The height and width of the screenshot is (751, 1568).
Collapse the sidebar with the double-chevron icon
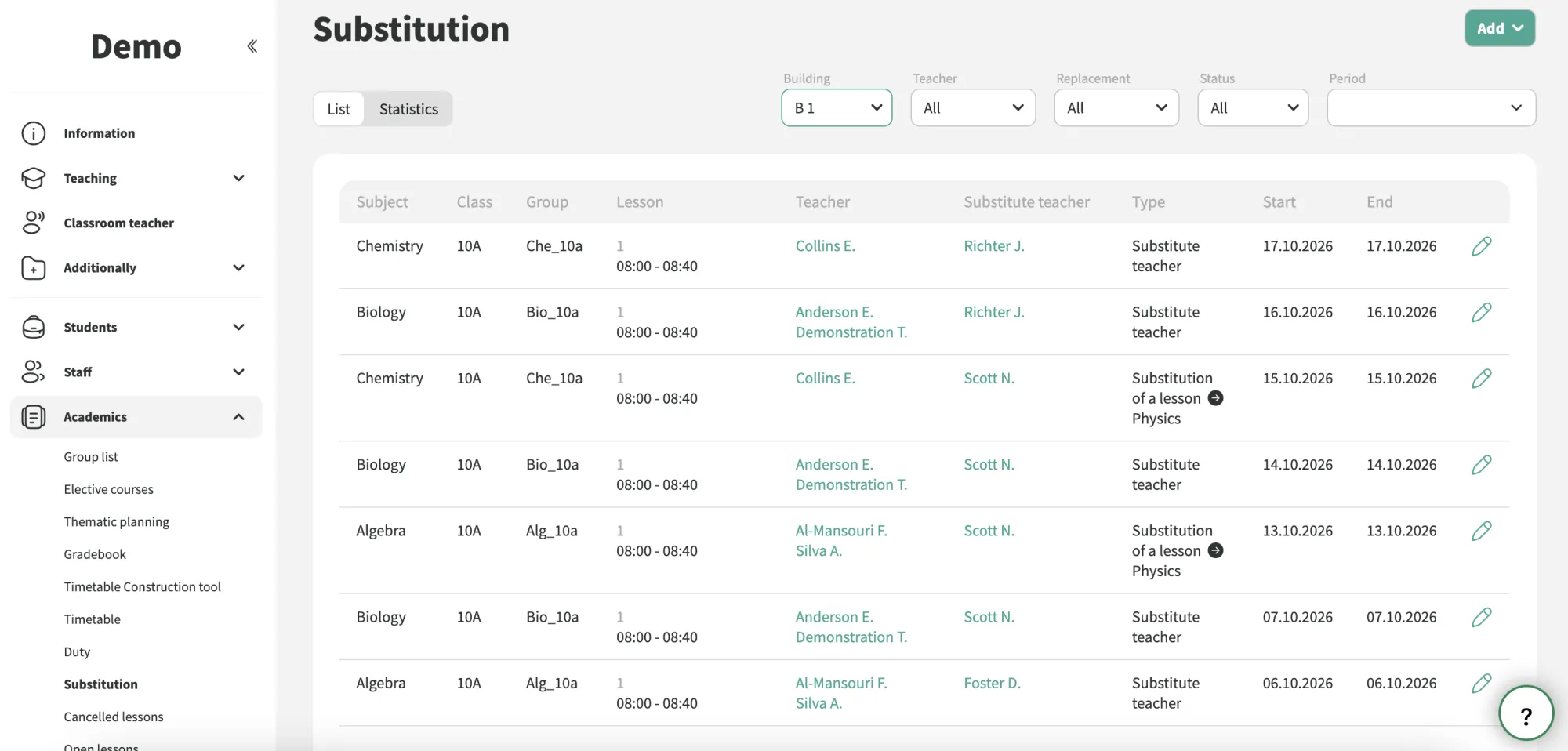252,46
